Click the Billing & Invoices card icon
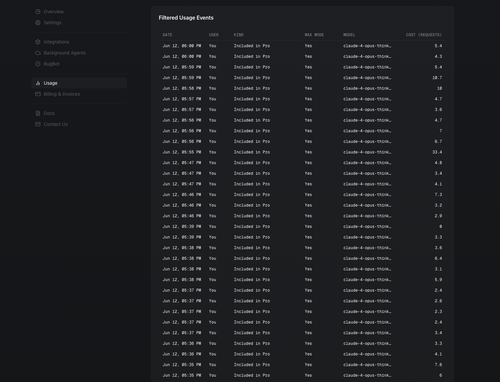The image size is (500, 382). [38, 94]
